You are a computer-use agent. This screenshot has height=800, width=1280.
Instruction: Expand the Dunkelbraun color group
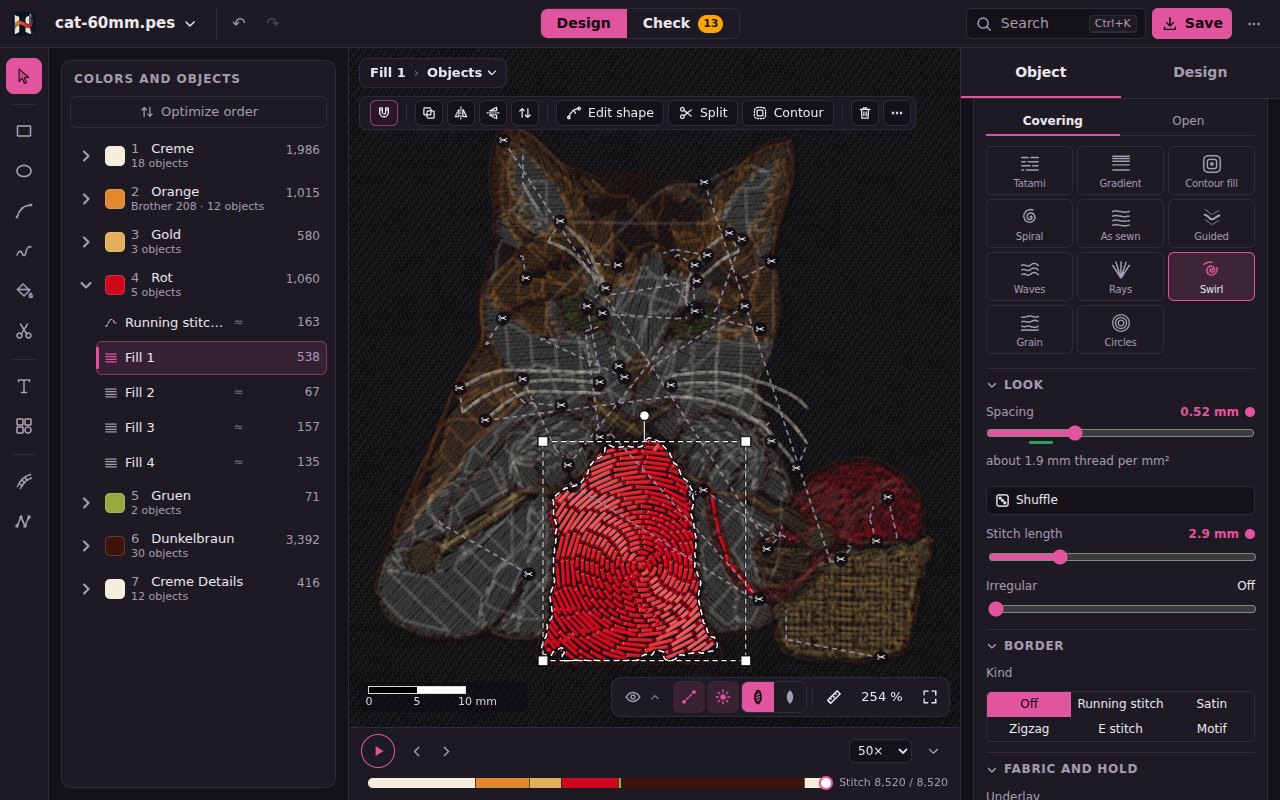tap(86, 545)
